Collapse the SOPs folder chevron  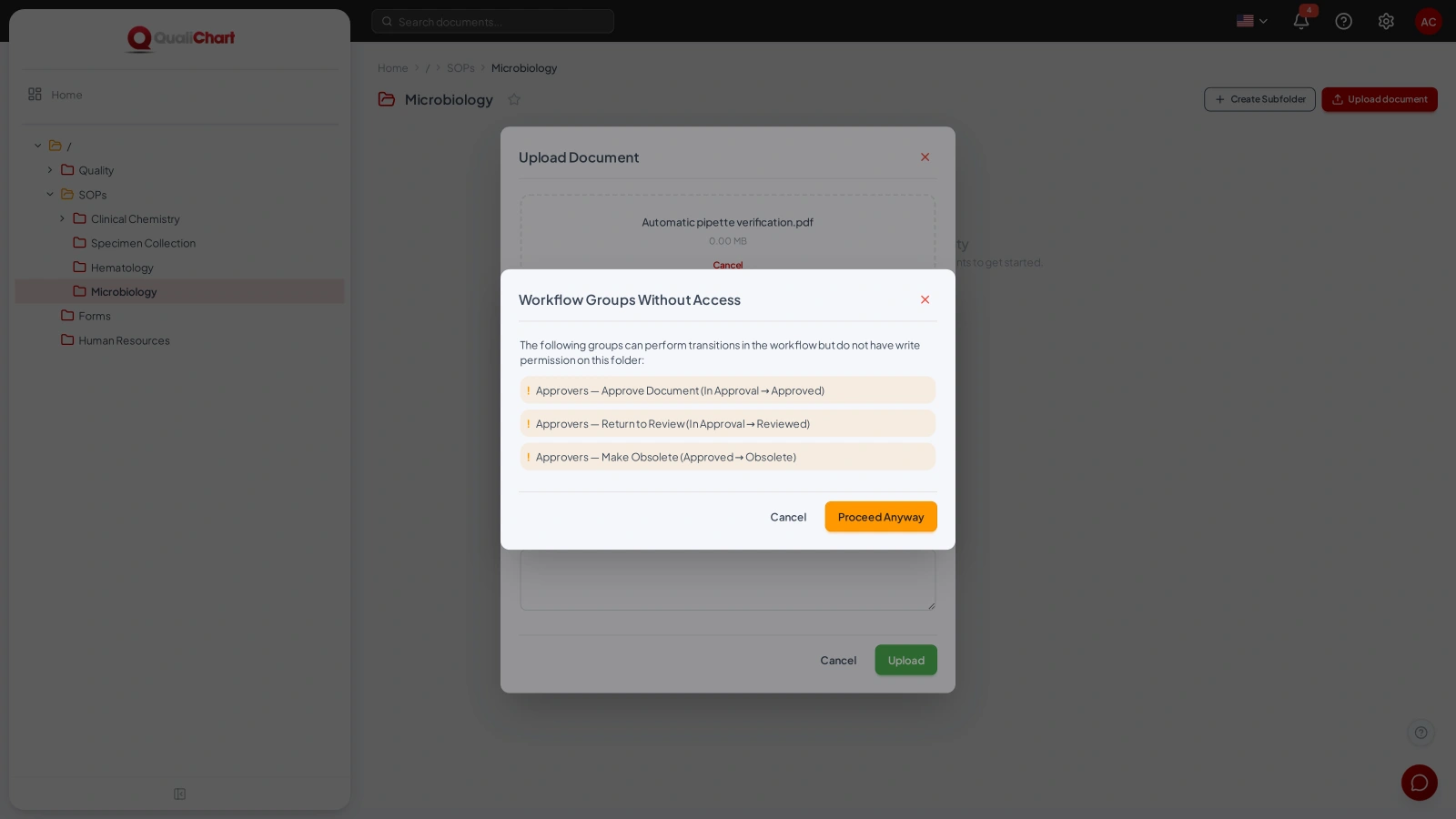(x=50, y=194)
